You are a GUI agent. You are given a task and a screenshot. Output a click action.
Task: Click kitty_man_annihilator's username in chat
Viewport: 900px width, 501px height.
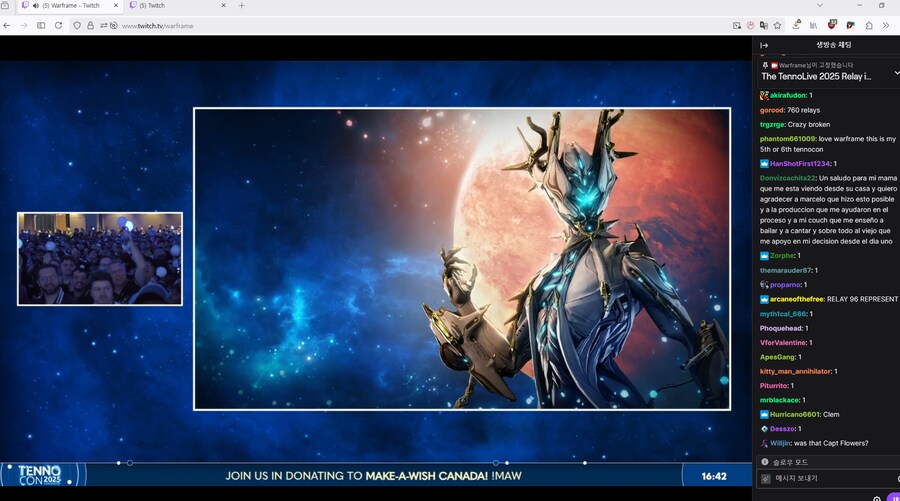[796, 371]
